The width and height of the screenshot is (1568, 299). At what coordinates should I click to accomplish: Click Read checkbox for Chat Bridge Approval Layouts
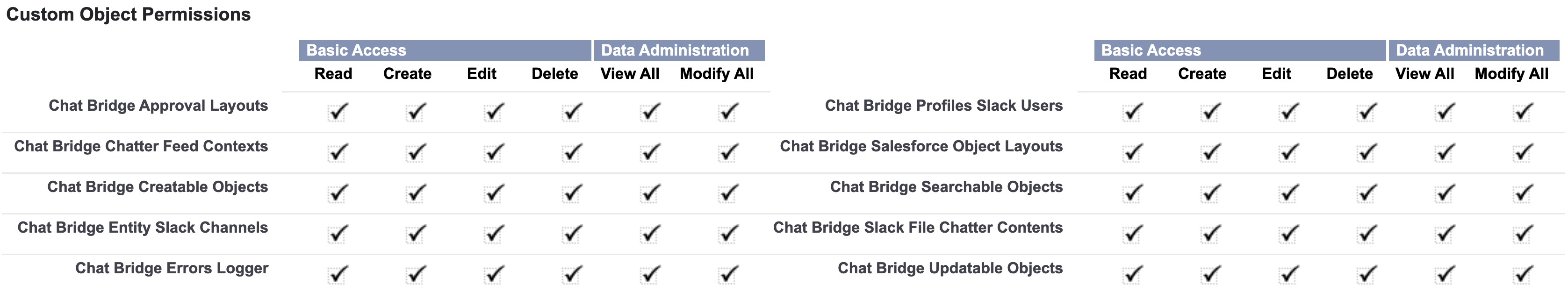click(337, 113)
